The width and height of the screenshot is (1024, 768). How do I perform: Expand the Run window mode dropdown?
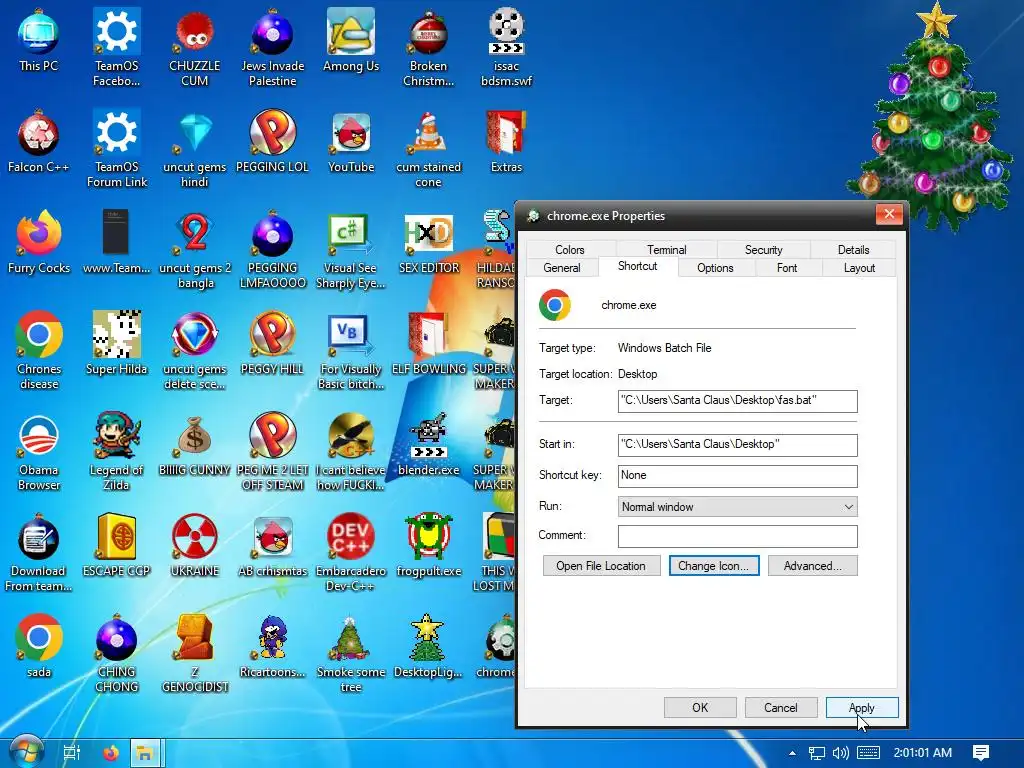click(x=737, y=507)
